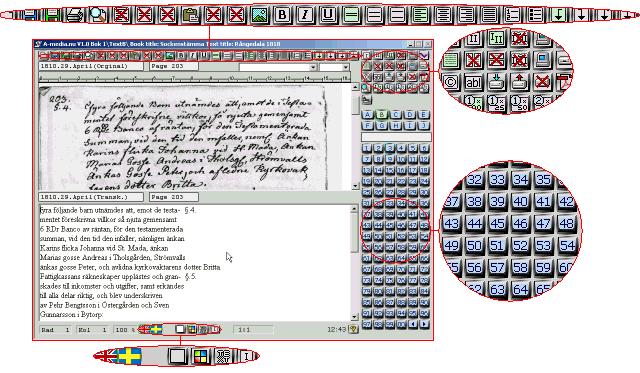Click the manuscript image vertical scrollbar thumb
Image resolution: width=640 pixels, height=373 pixels.
[x=355, y=105]
